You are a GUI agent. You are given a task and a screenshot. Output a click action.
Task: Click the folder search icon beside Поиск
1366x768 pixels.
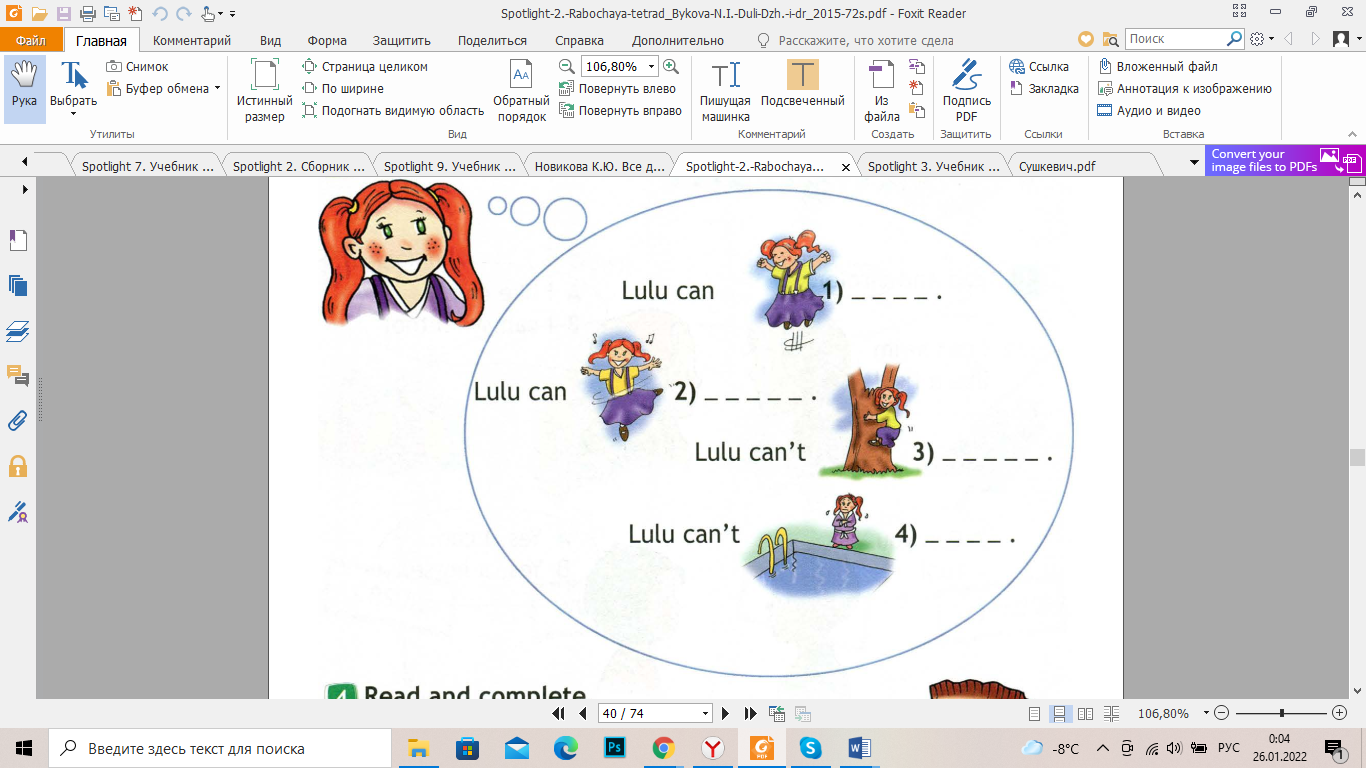[1110, 39]
